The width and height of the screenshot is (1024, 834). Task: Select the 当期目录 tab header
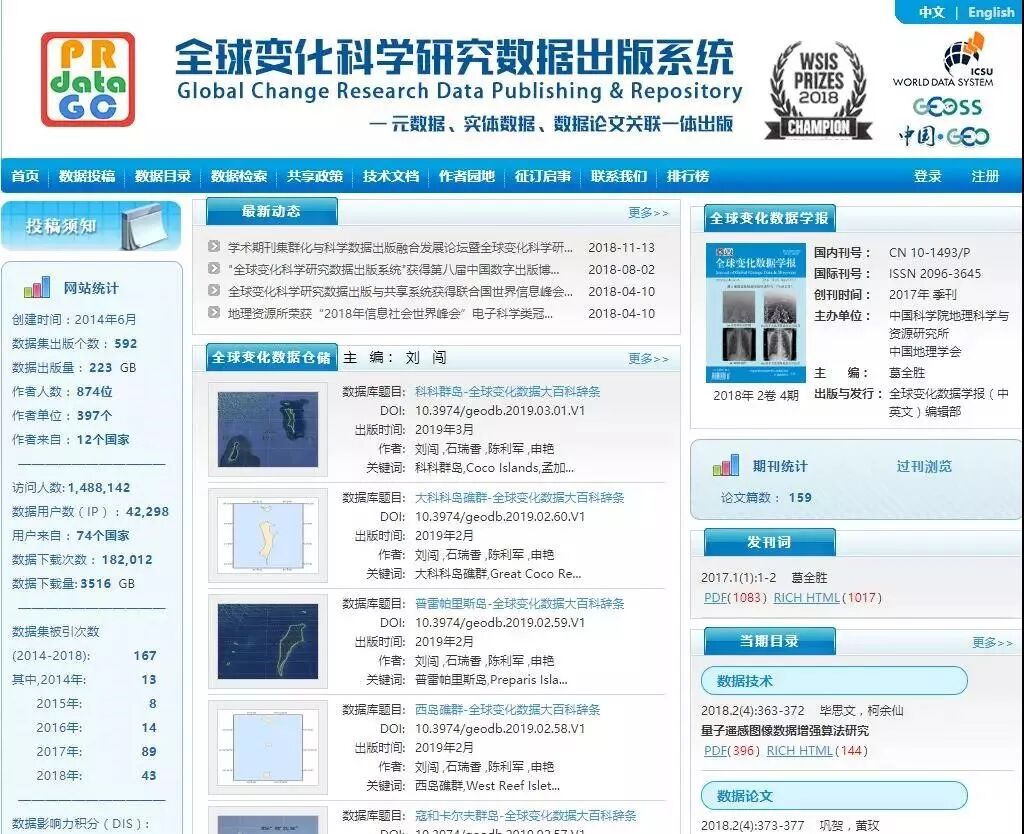769,641
